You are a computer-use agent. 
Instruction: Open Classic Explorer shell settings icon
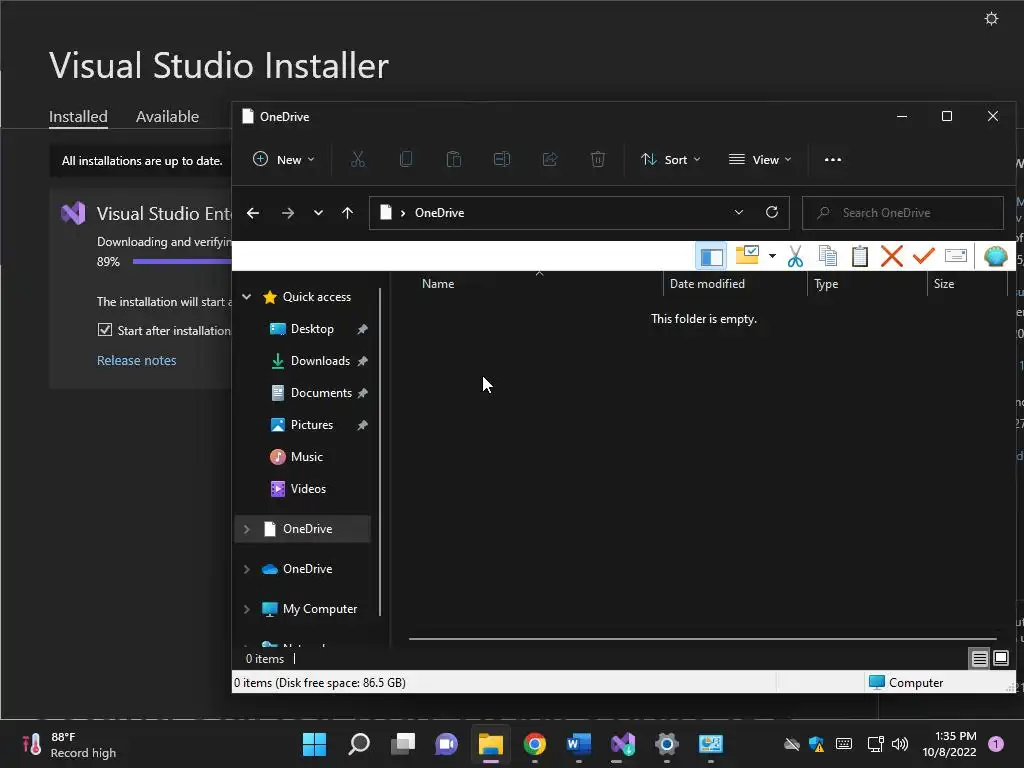click(x=995, y=256)
